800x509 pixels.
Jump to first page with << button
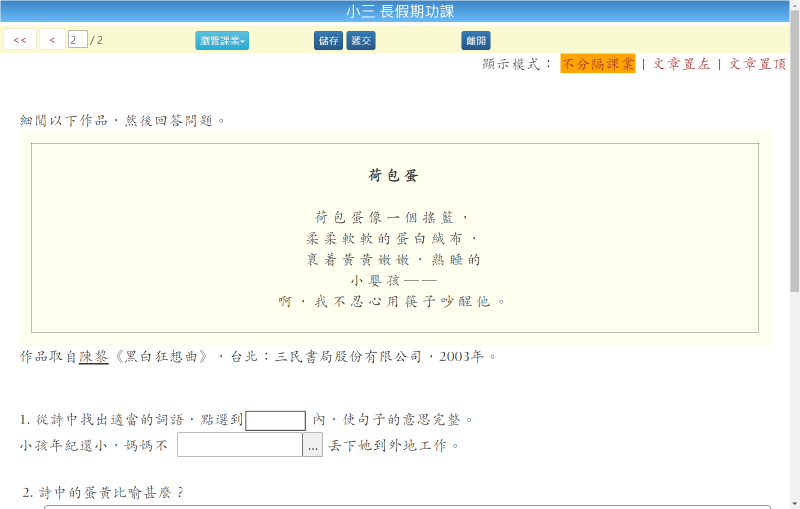20,40
